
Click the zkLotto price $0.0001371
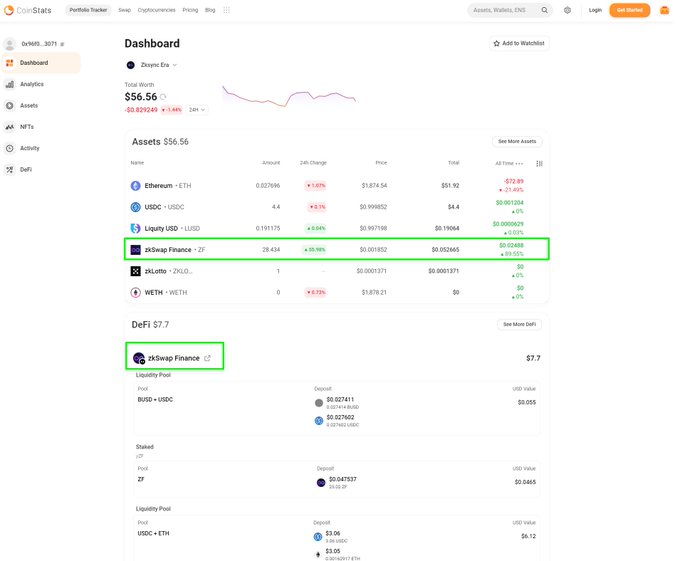[371, 271]
